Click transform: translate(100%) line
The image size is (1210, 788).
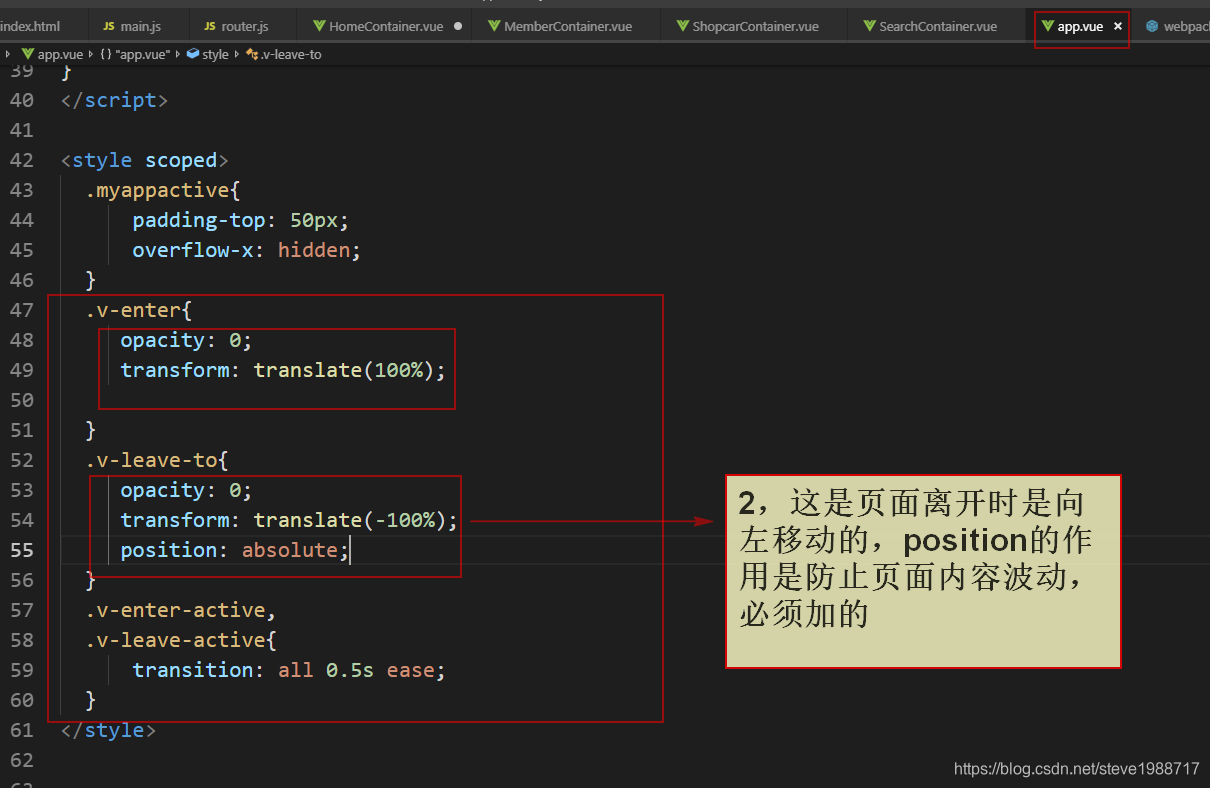coord(283,370)
